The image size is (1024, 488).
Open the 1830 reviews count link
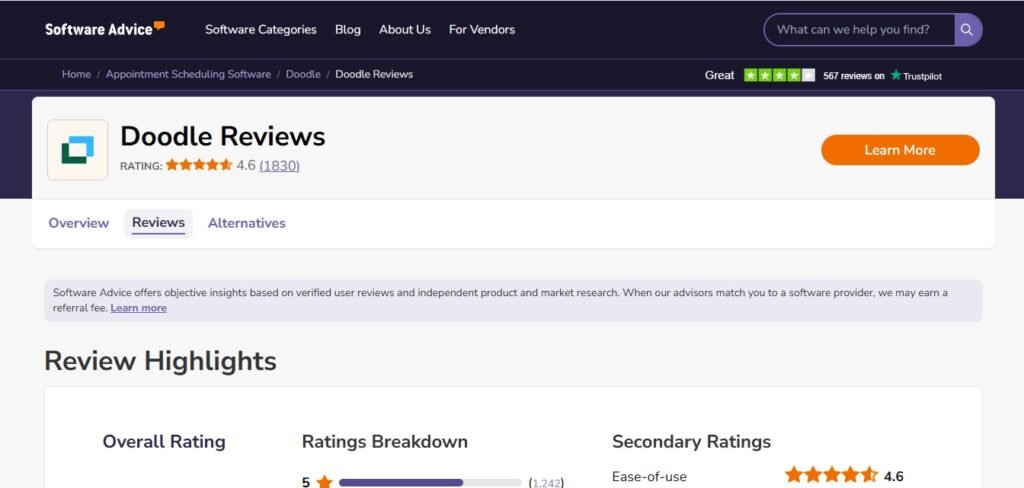tap(280, 165)
